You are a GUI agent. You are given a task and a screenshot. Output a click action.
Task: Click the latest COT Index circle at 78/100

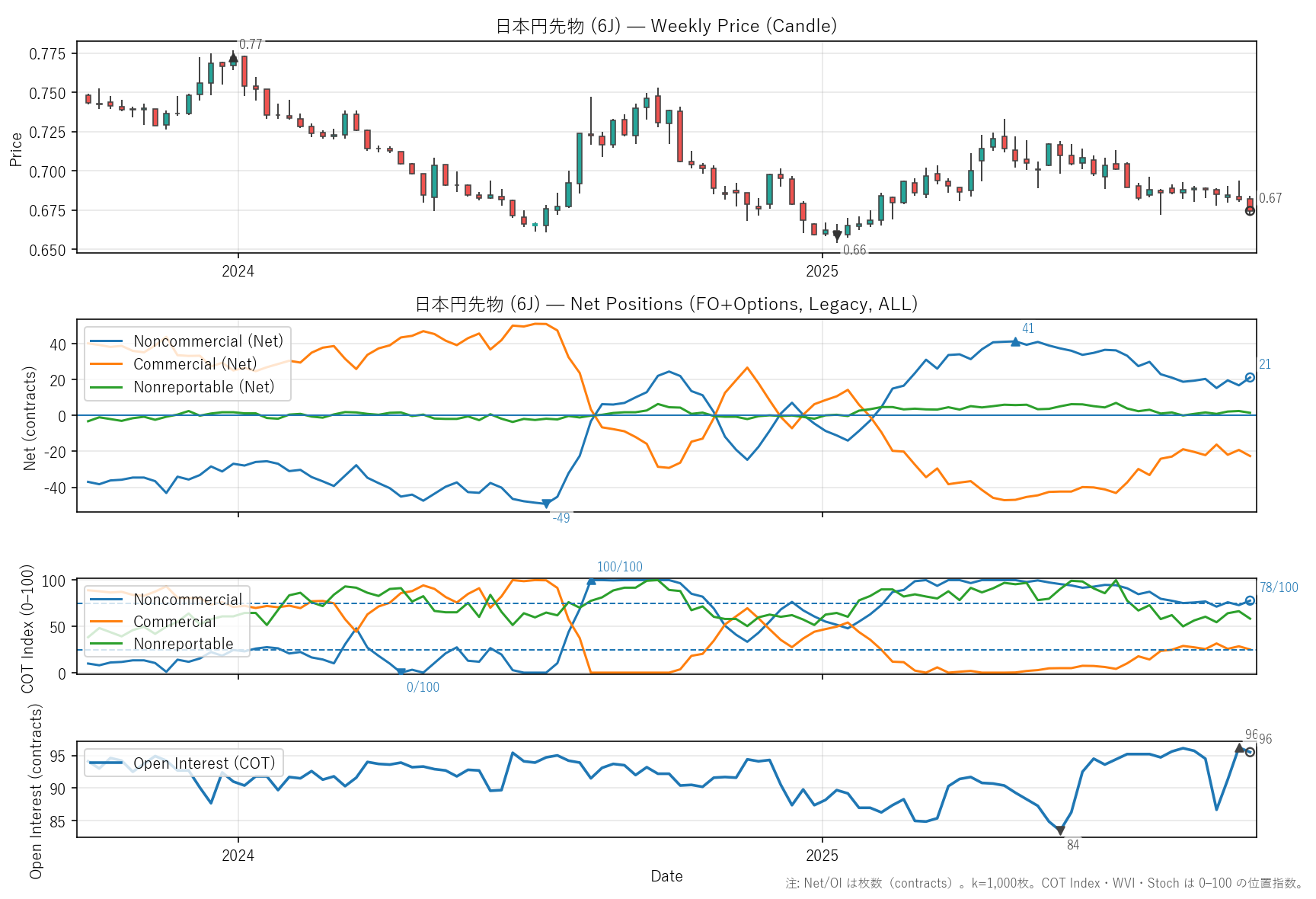point(1250,600)
